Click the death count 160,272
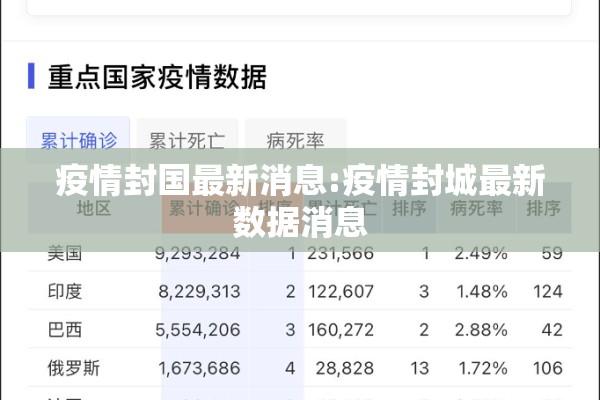Screen dimensions: 600x400 341,330
